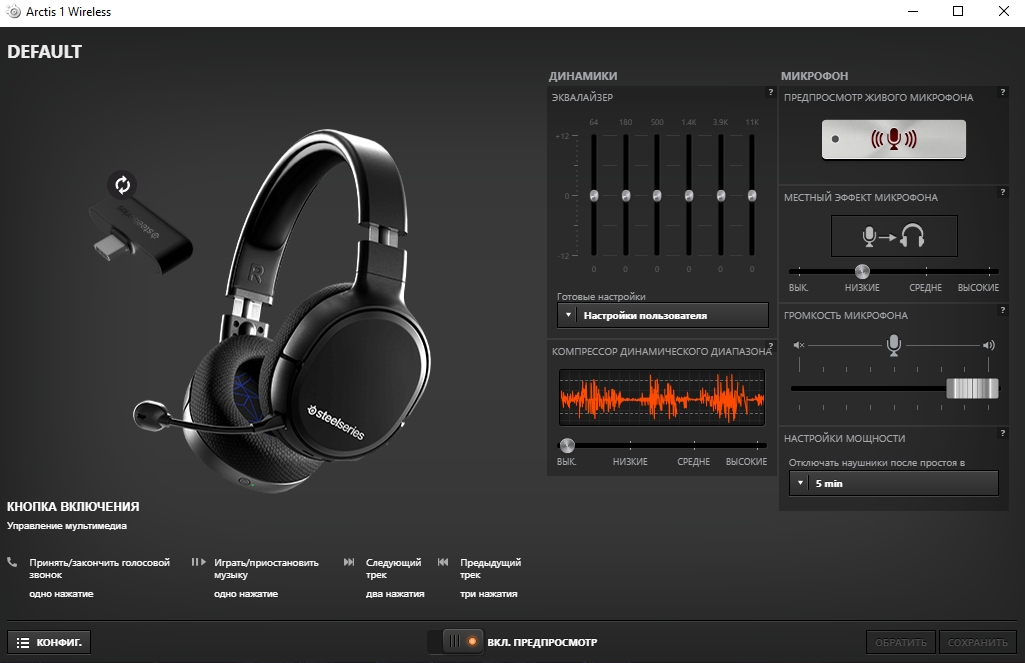Viewport: 1025px width, 663px height.
Task: Toggle the live microphone preview button
Action: (x=894, y=139)
